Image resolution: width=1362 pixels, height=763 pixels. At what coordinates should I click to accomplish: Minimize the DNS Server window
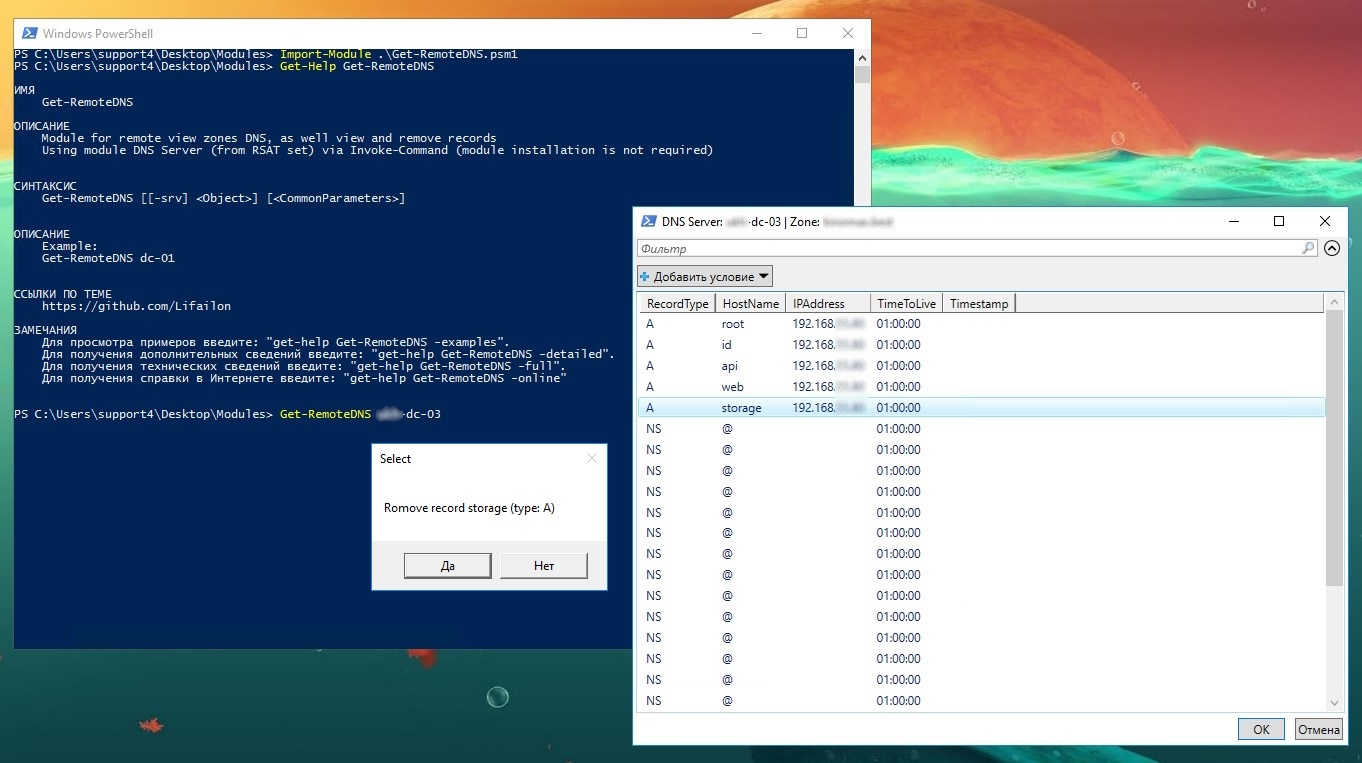point(1233,222)
